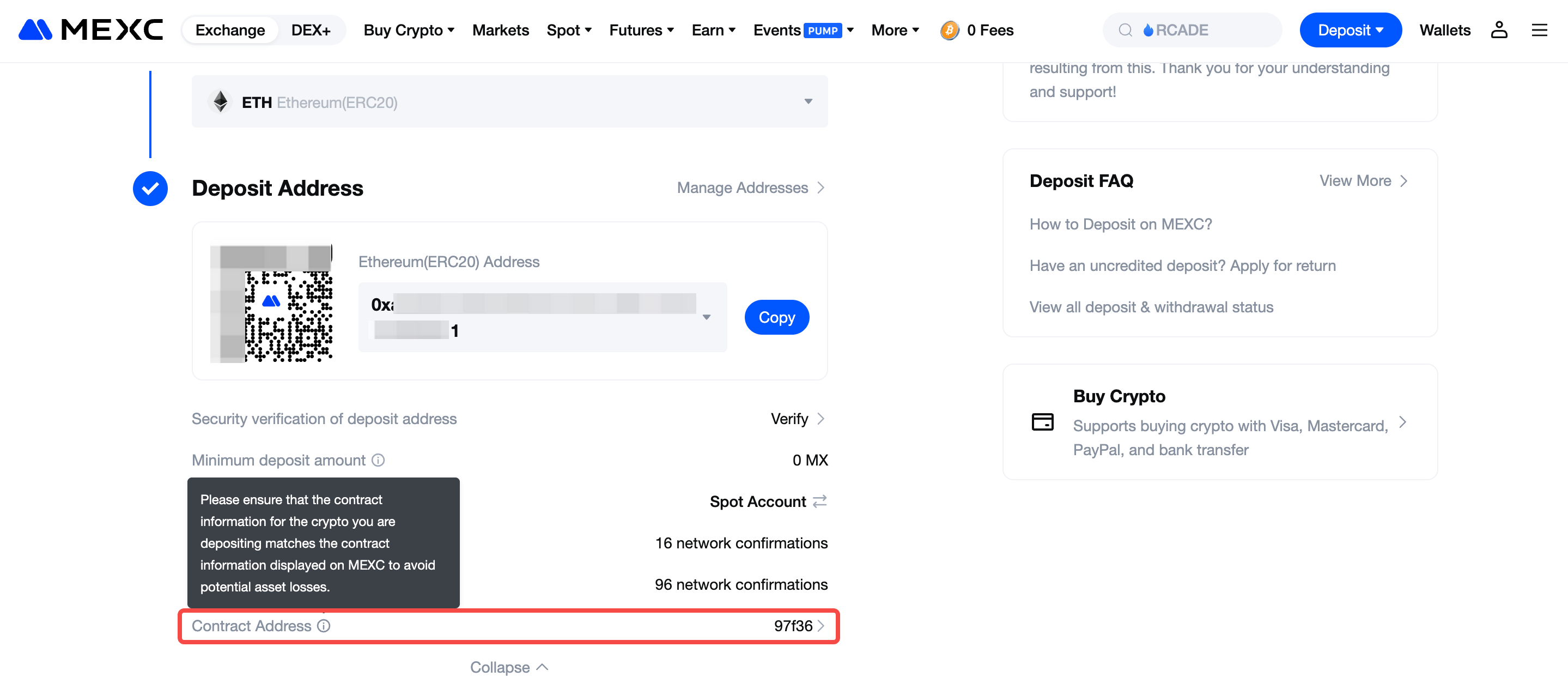
Task: Go to Markets page
Action: click(x=500, y=30)
